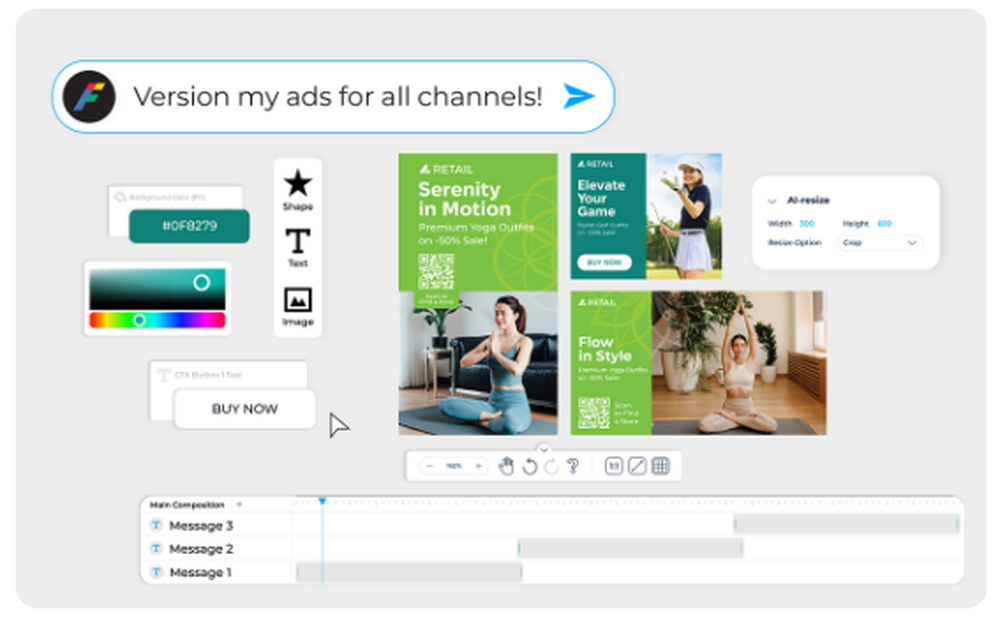The image size is (1000, 624).
Task: Click the 'Version my ads for all channels!' text
Action: [338, 97]
